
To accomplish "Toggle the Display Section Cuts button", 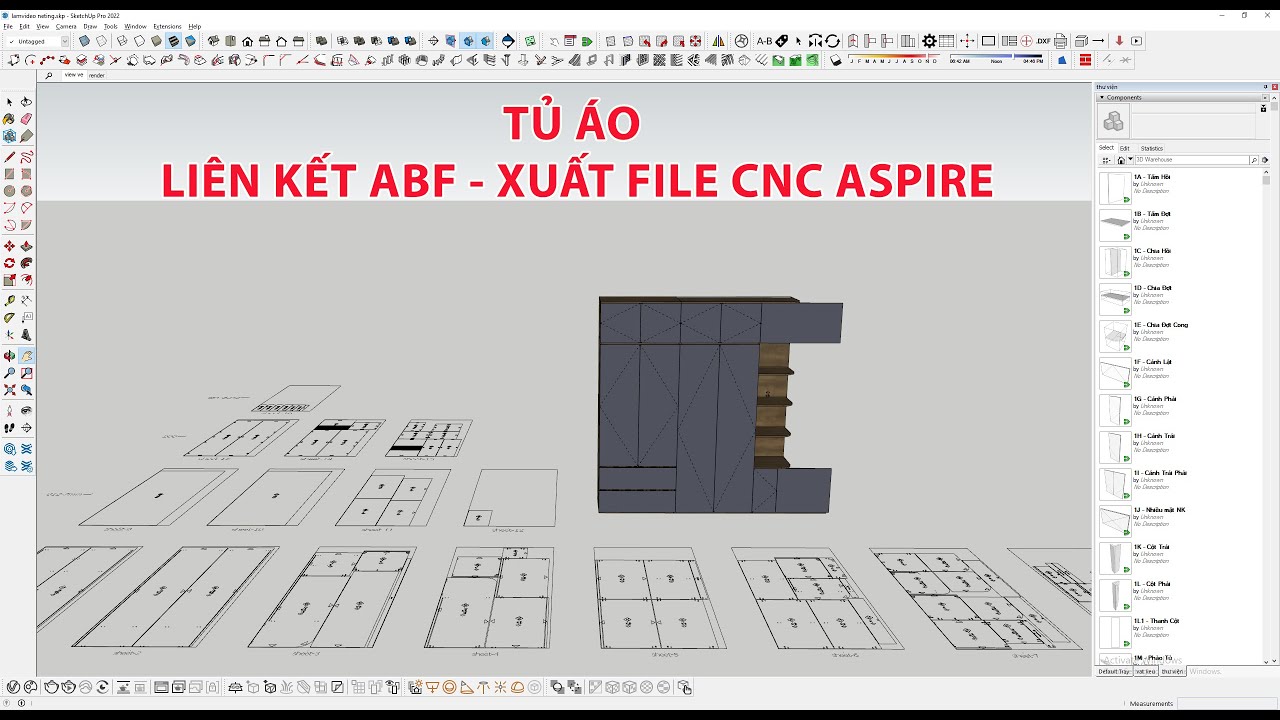I will pos(468,41).
